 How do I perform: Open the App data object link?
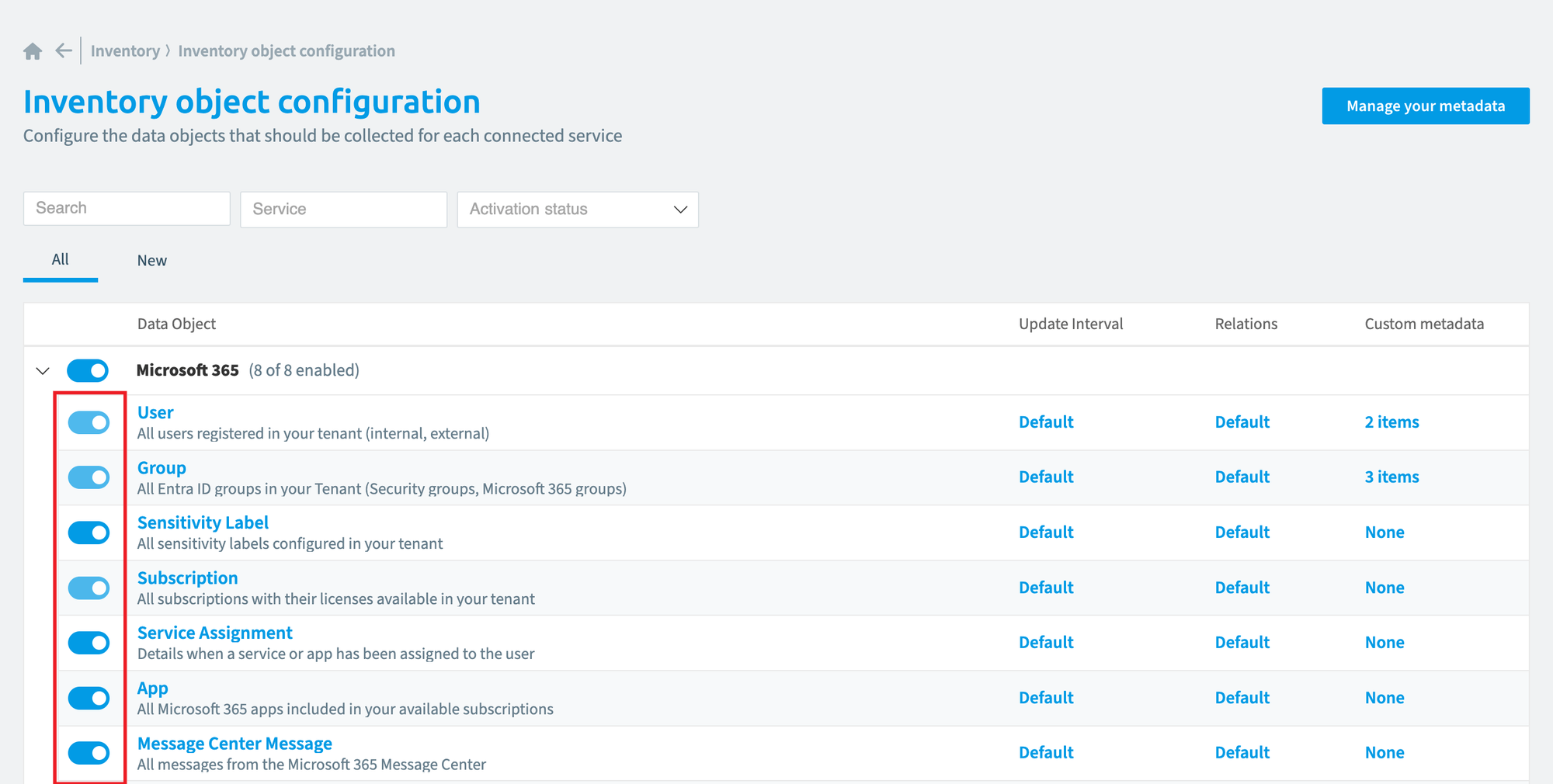click(x=153, y=689)
